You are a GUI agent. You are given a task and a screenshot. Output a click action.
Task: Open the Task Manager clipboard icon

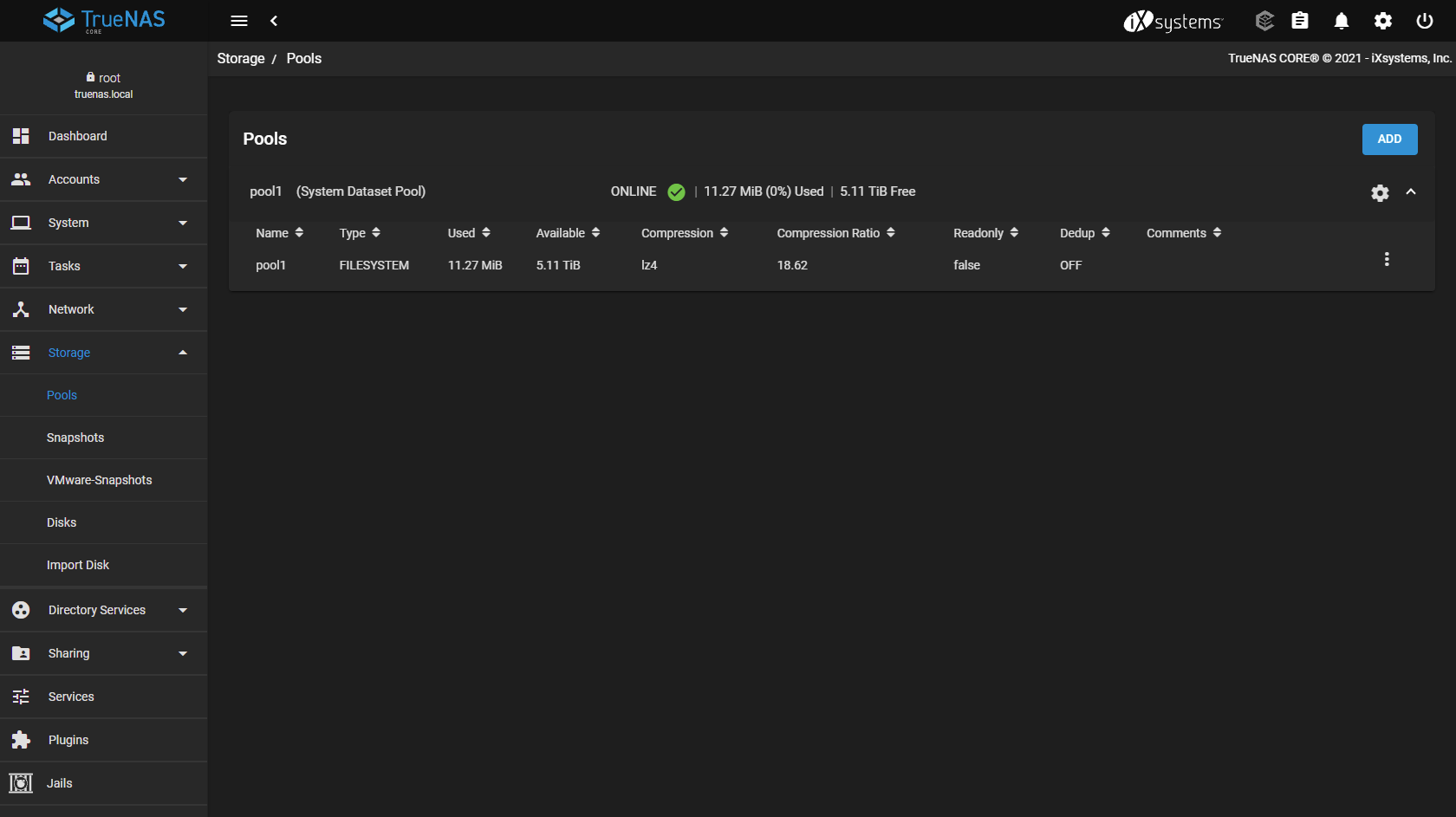(1300, 21)
